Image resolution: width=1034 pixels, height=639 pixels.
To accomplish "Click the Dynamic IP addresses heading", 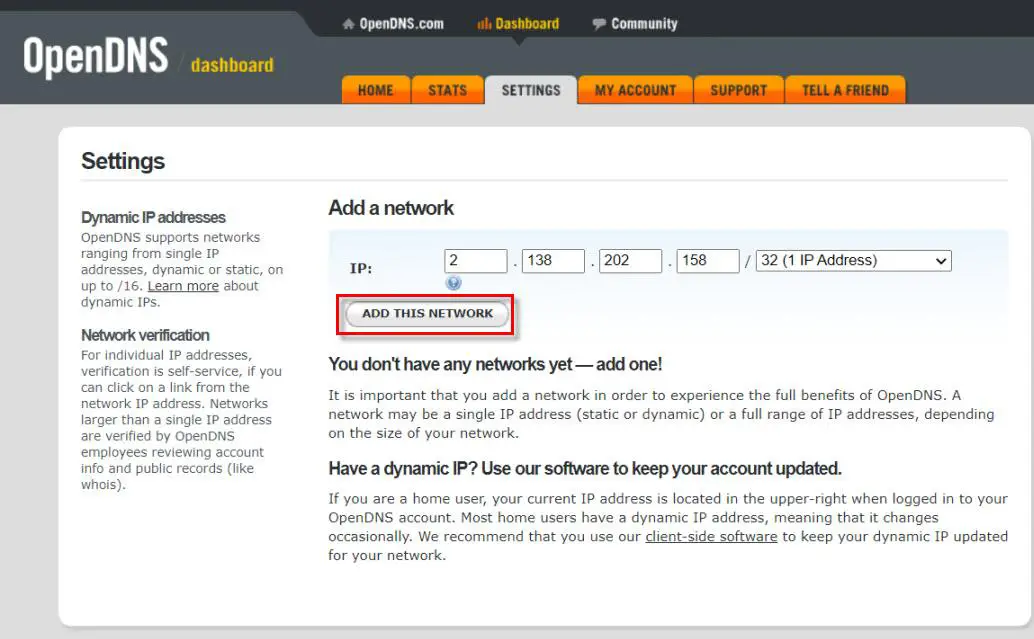I will coord(153,218).
